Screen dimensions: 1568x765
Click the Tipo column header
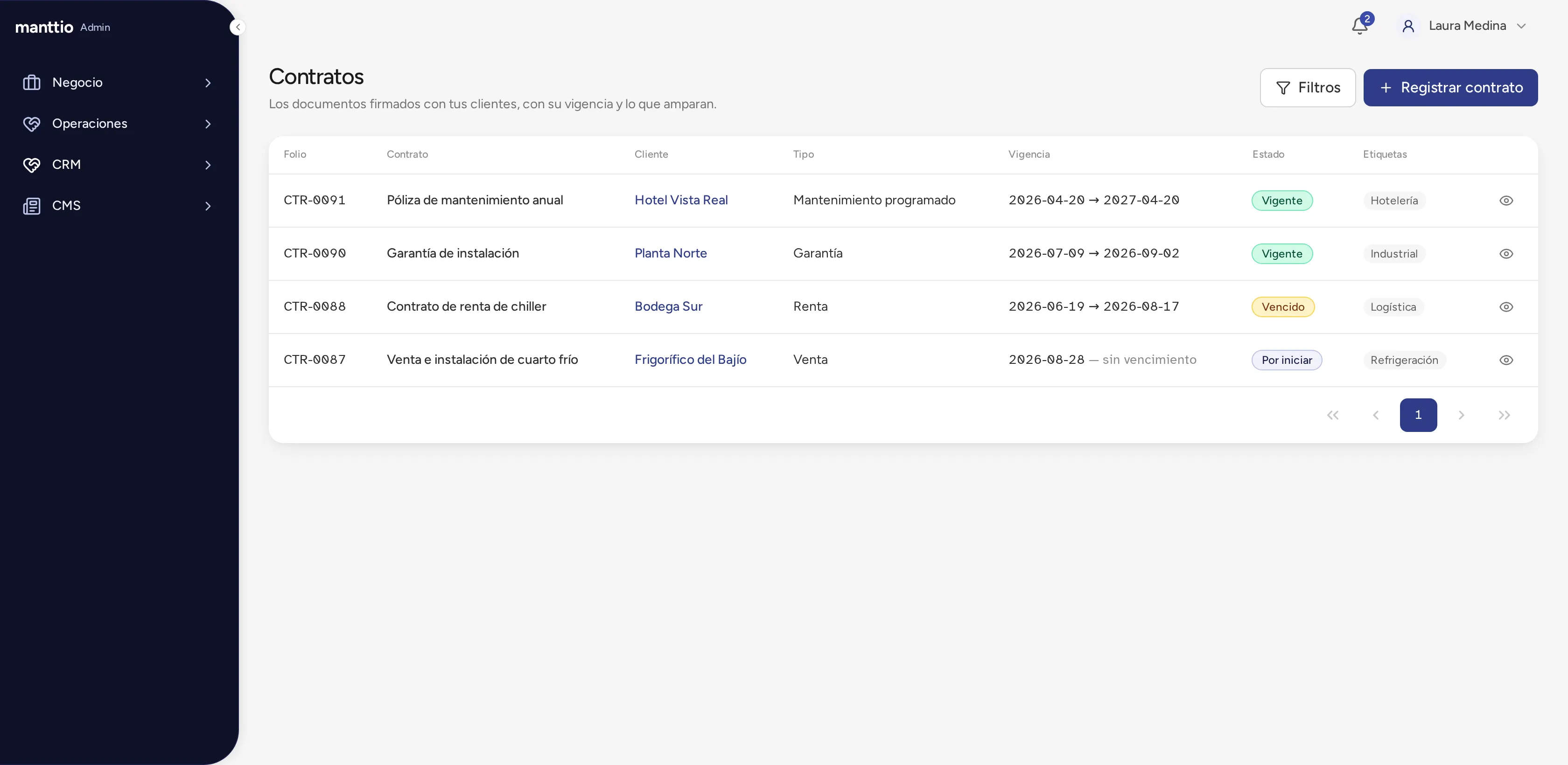[804, 154]
